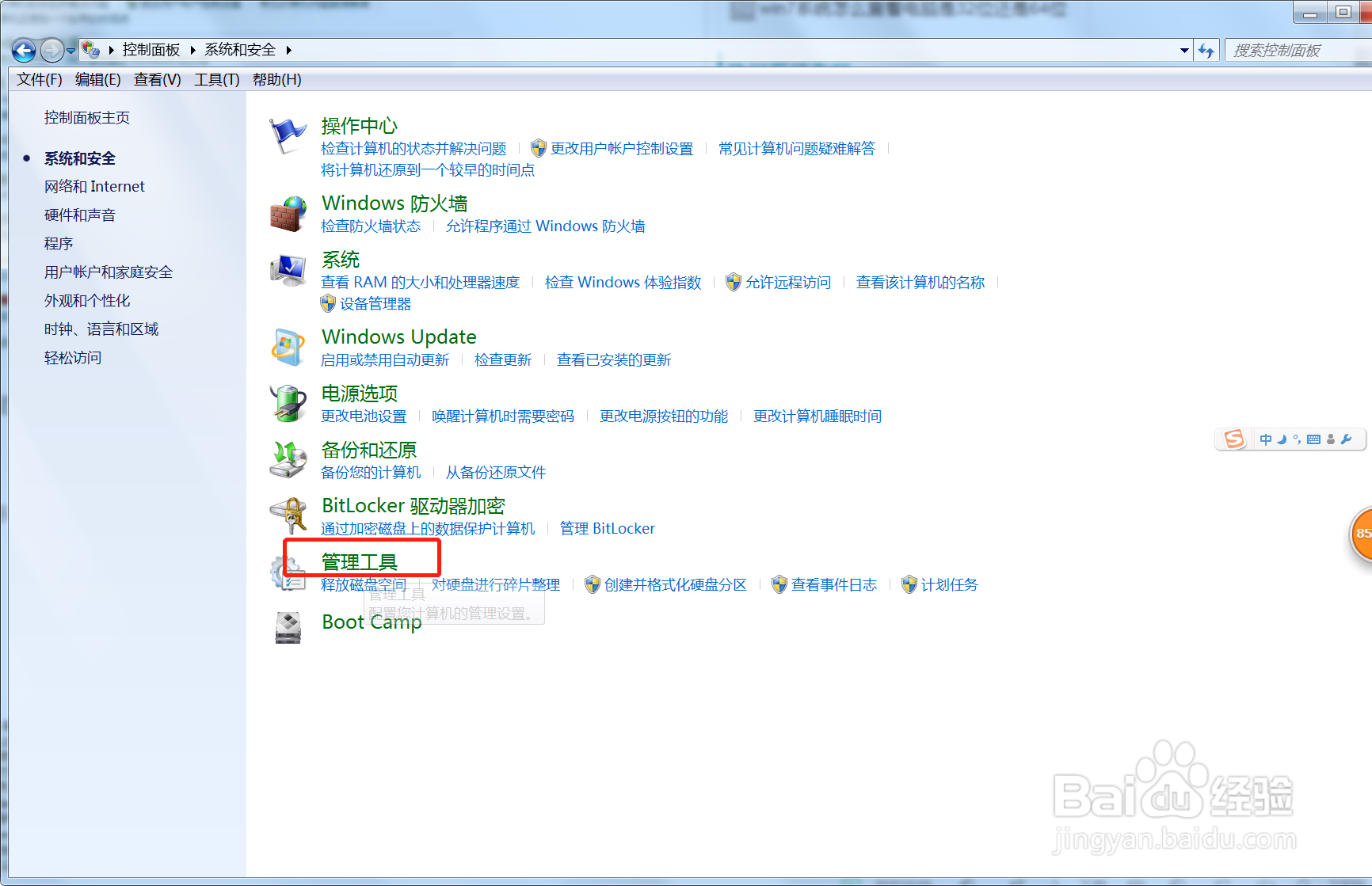Open the Action Center flag icon
The width and height of the screenshot is (1372, 886).
coord(287,136)
